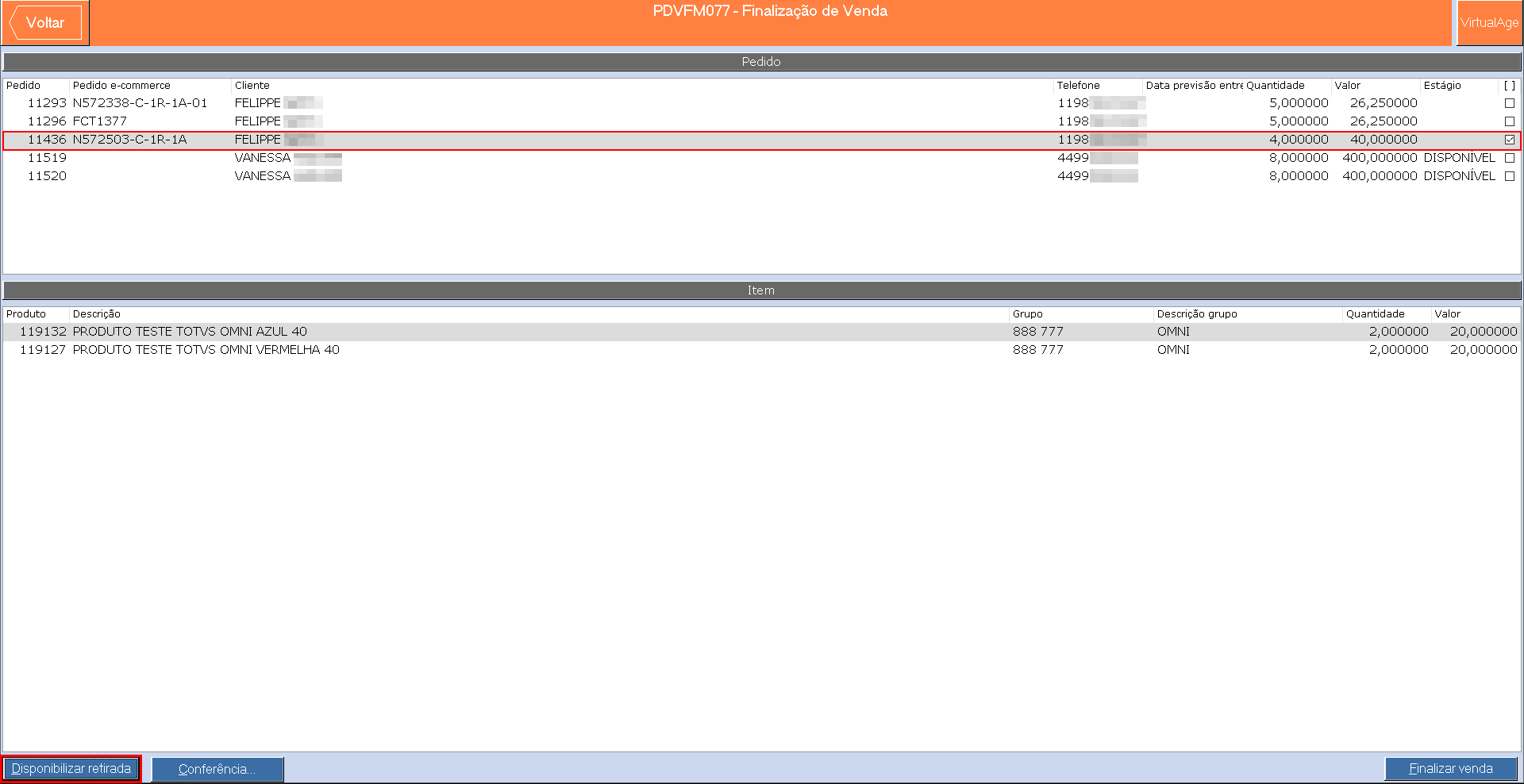
Task: Click the Descrição column header in Item table
Action: [x=97, y=314]
